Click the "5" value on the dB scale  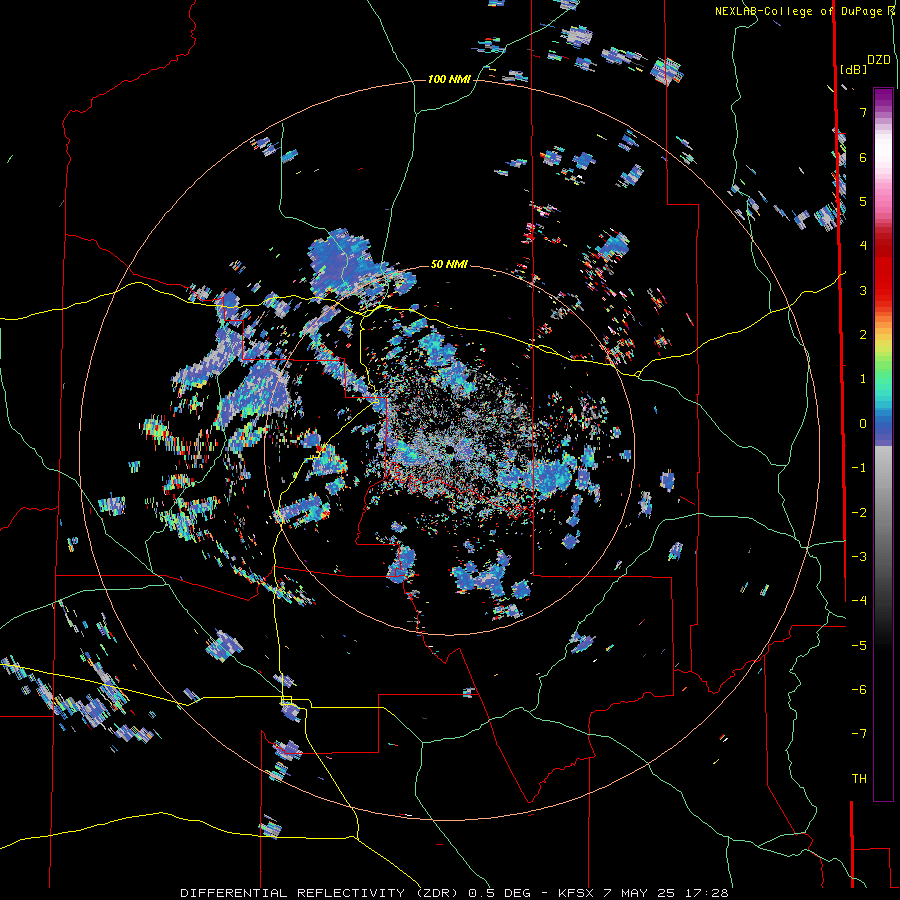click(x=863, y=201)
